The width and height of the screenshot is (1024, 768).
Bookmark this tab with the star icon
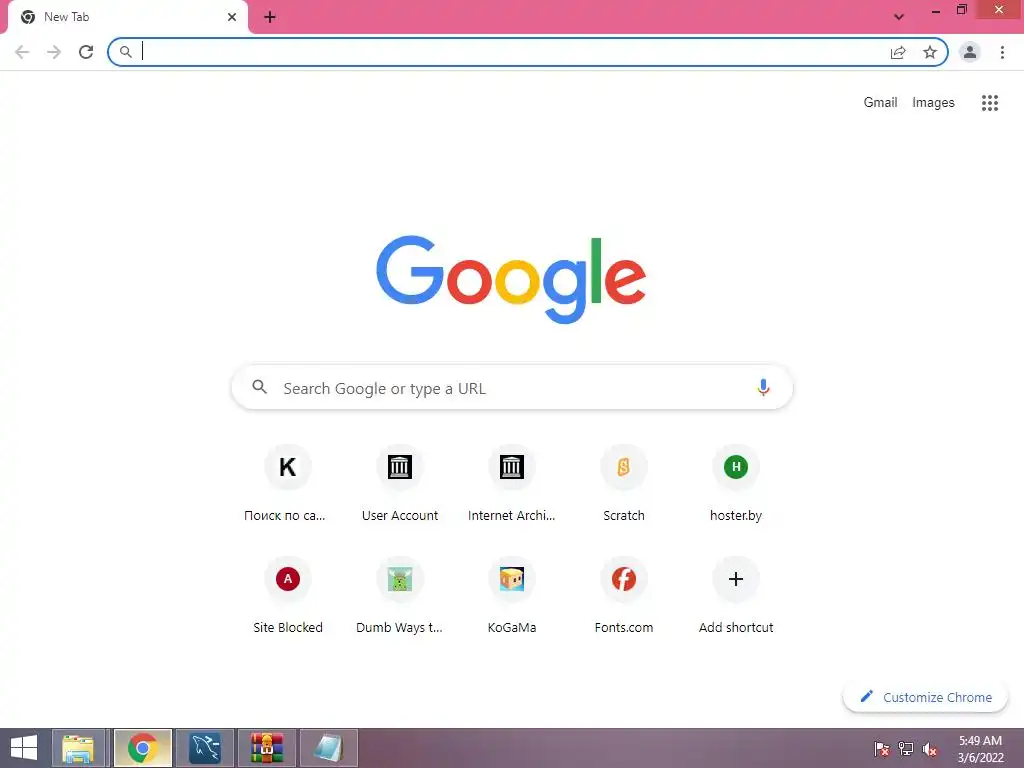pyautogui.click(x=930, y=52)
